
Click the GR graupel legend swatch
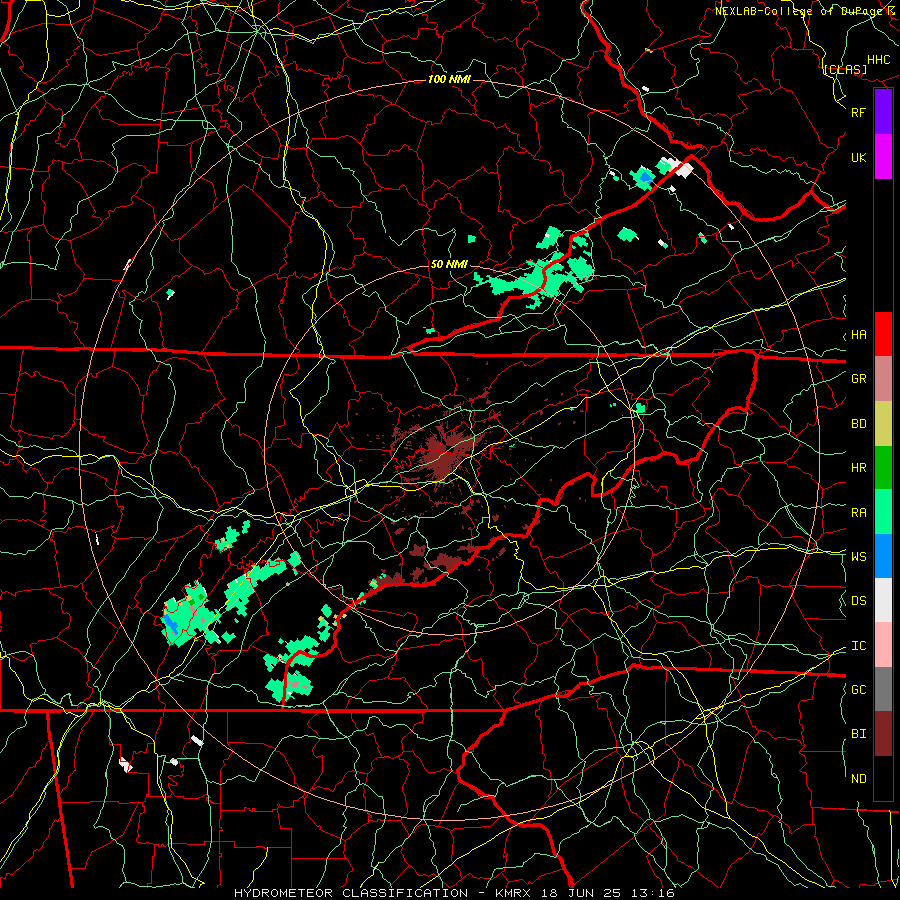(x=883, y=379)
